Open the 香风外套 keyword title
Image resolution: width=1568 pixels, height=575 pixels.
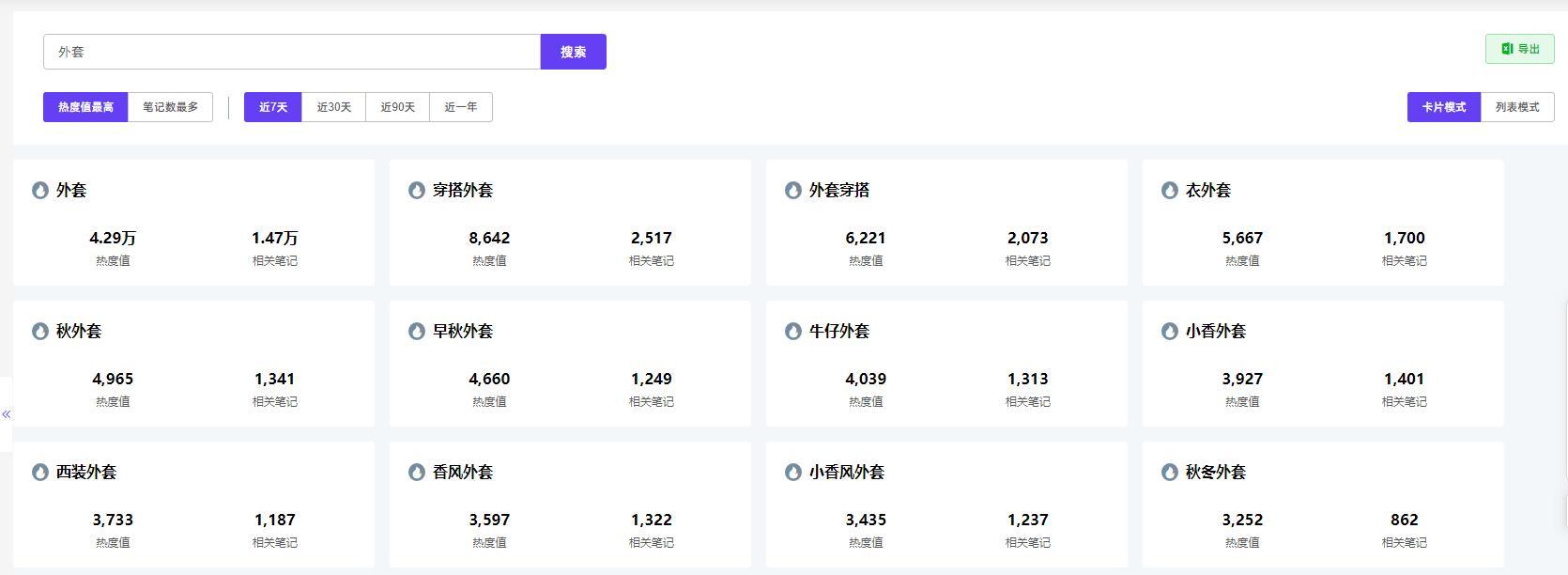point(463,472)
